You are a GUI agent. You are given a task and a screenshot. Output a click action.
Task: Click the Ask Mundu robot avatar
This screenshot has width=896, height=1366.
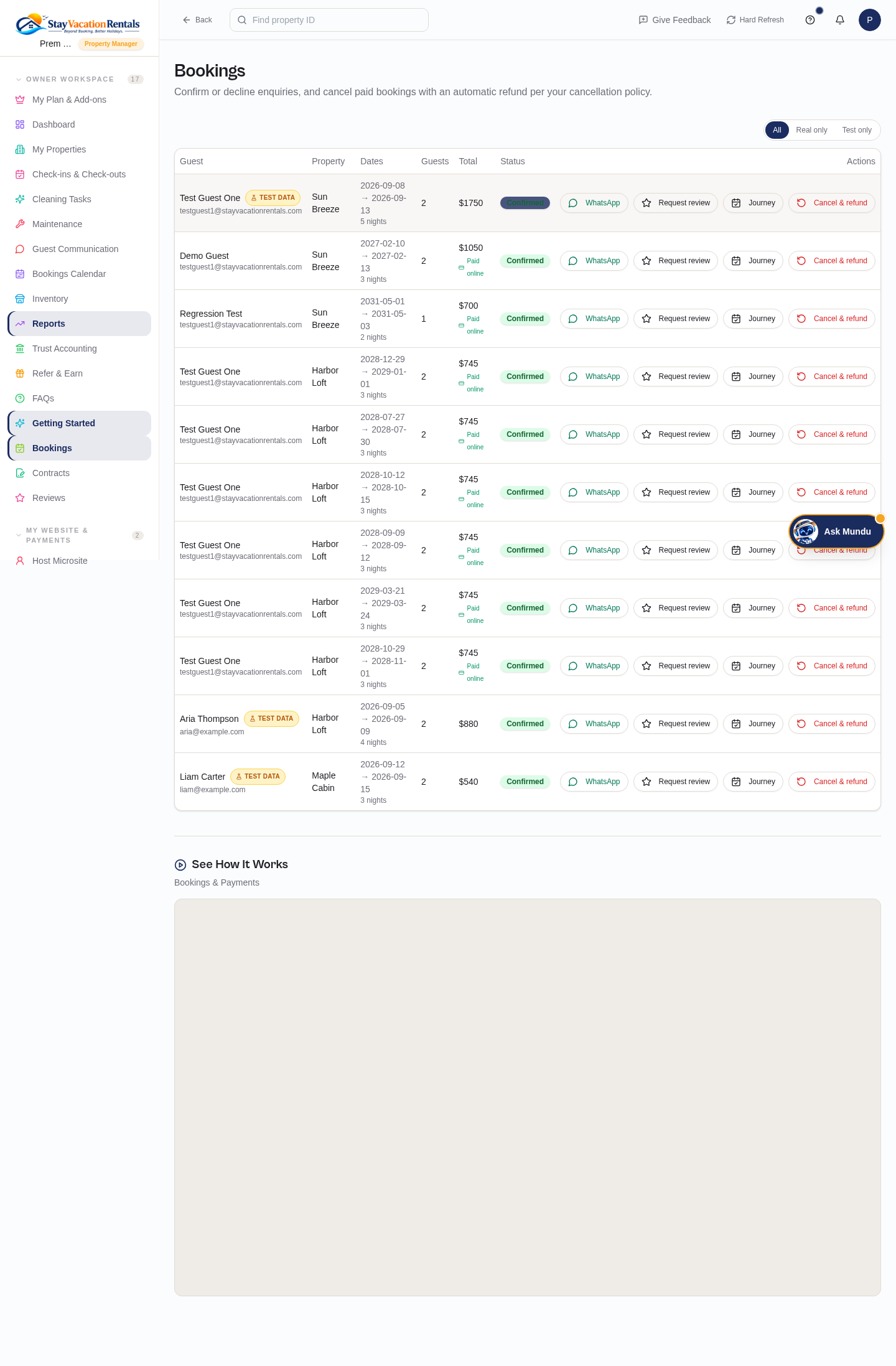point(806,531)
